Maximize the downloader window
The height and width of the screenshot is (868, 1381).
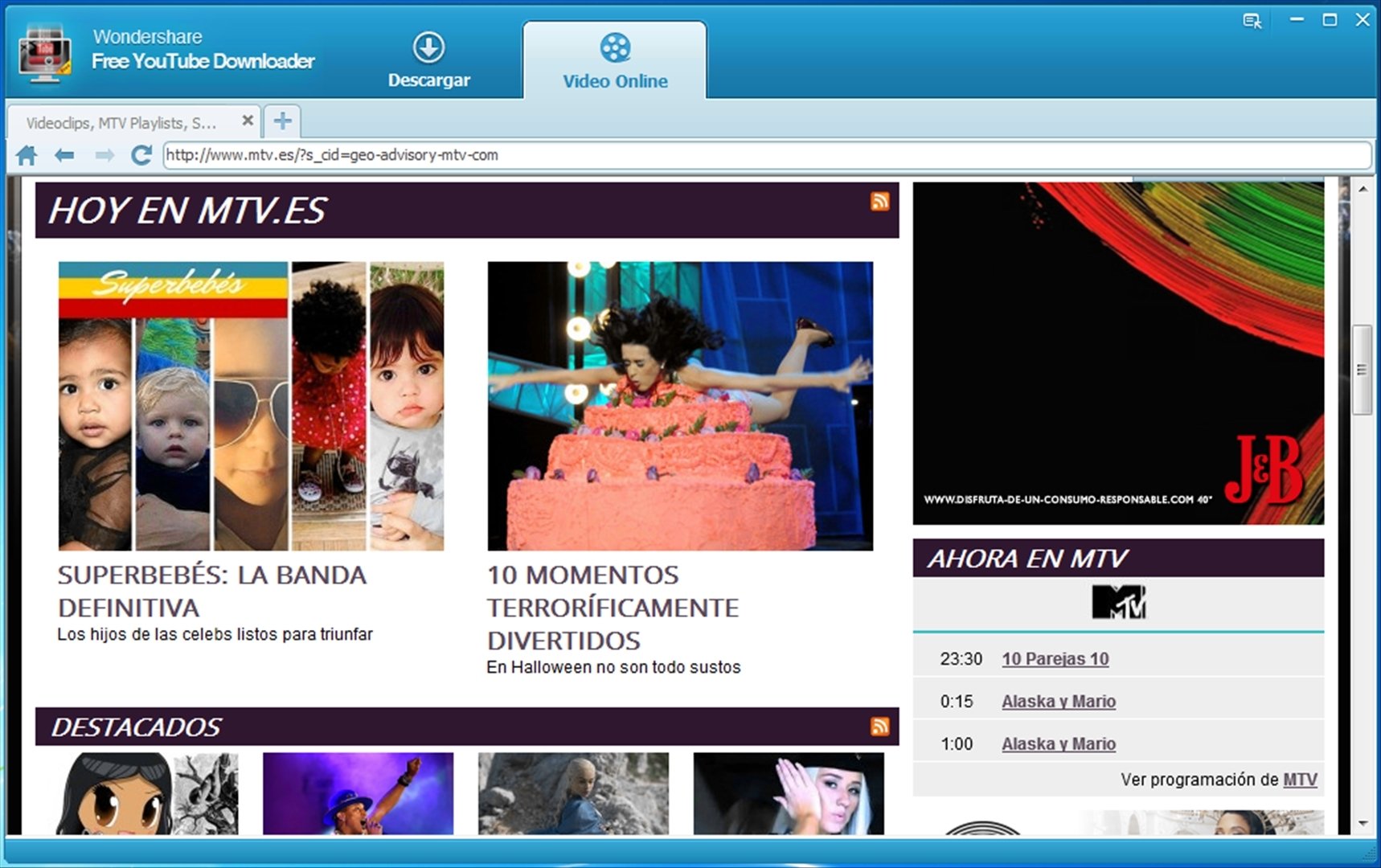click(1330, 19)
